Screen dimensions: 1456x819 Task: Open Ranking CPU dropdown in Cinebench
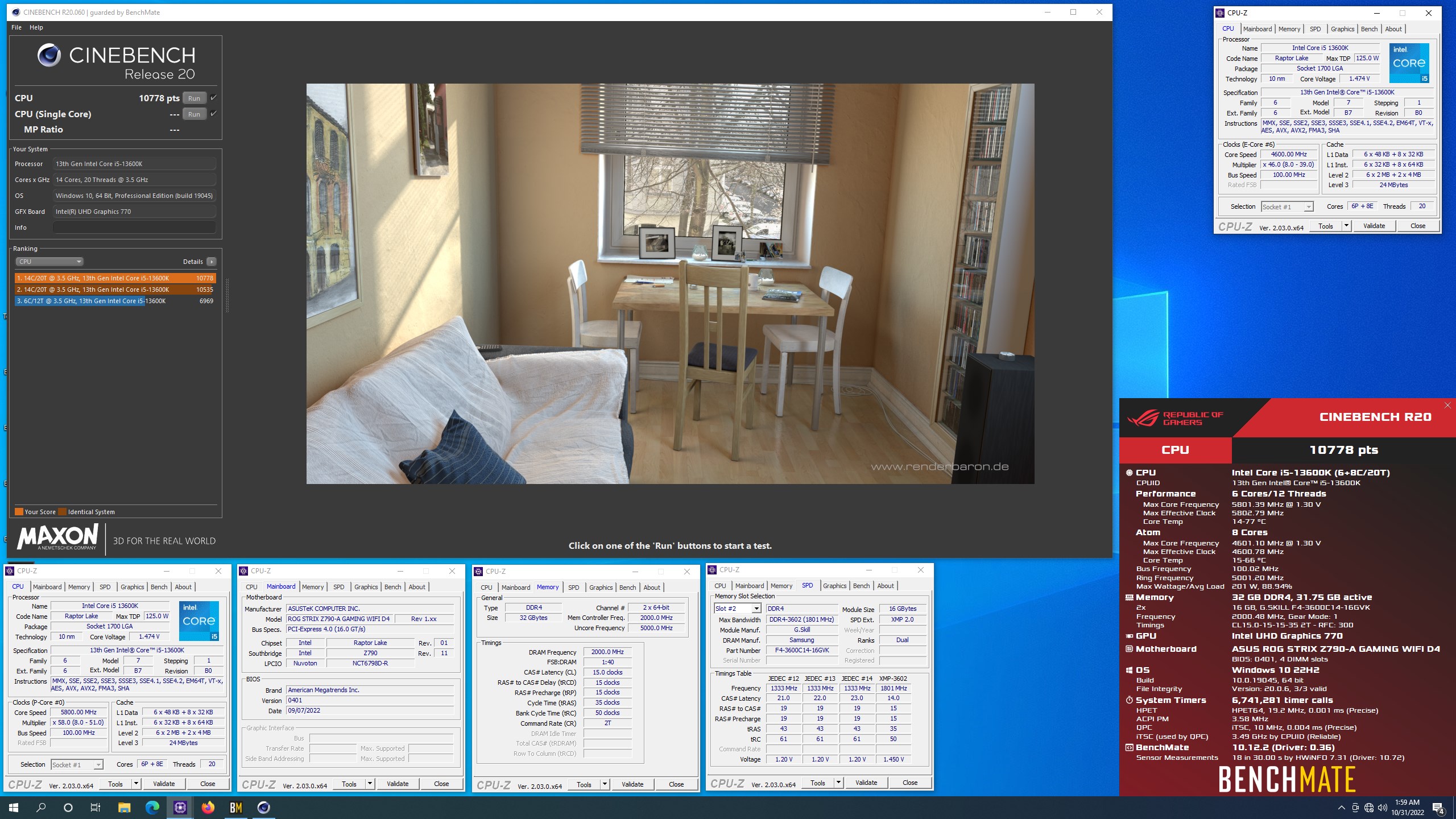49,262
